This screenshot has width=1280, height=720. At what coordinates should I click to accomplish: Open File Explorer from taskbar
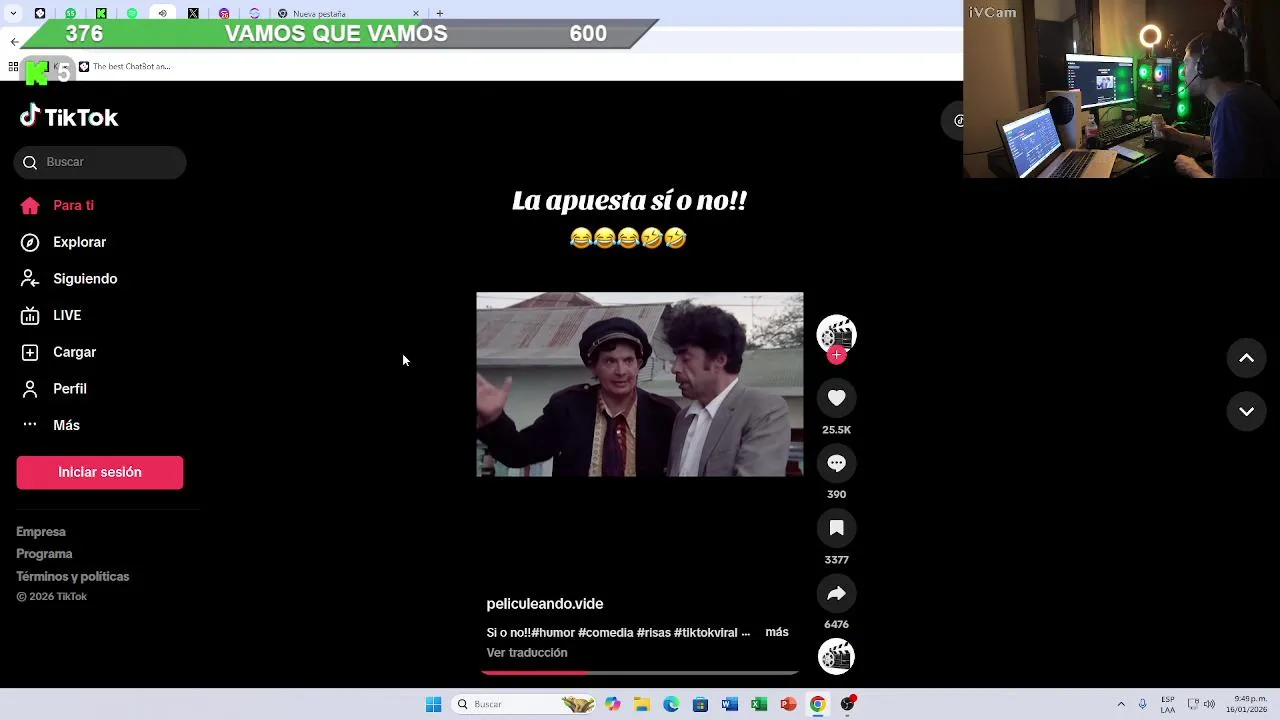[x=642, y=704]
